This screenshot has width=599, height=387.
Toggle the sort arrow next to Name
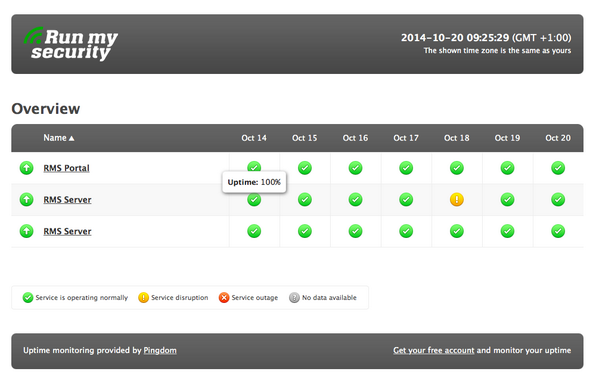[x=71, y=138]
